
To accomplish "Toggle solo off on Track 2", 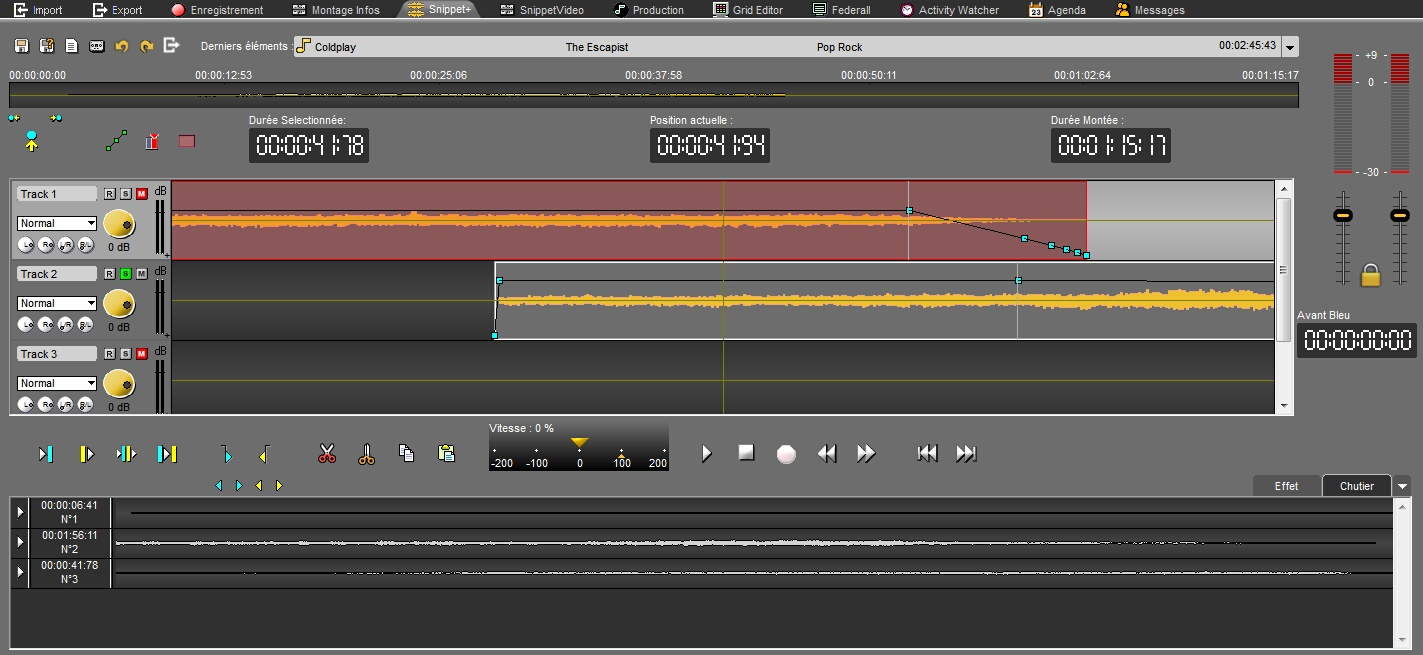I will (126, 274).
